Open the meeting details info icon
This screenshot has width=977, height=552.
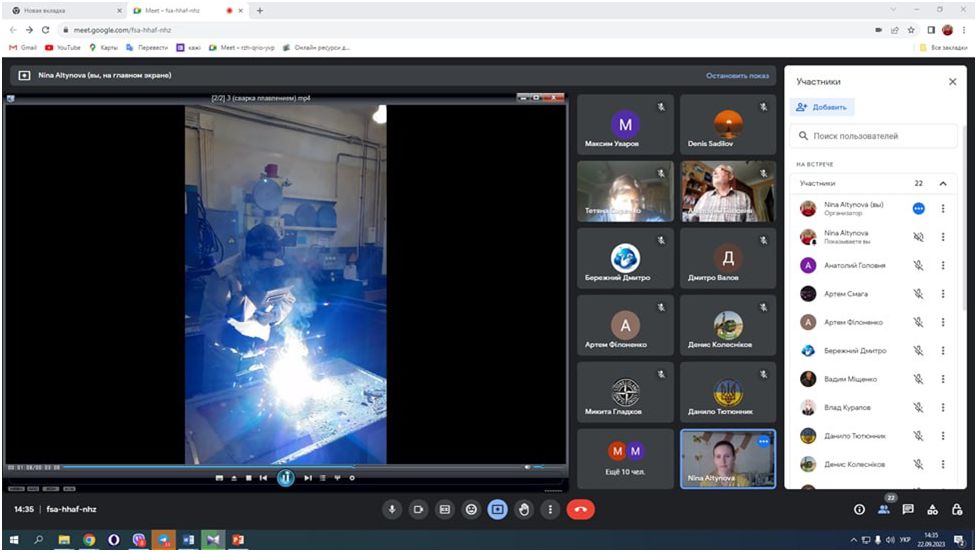tap(859, 510)
